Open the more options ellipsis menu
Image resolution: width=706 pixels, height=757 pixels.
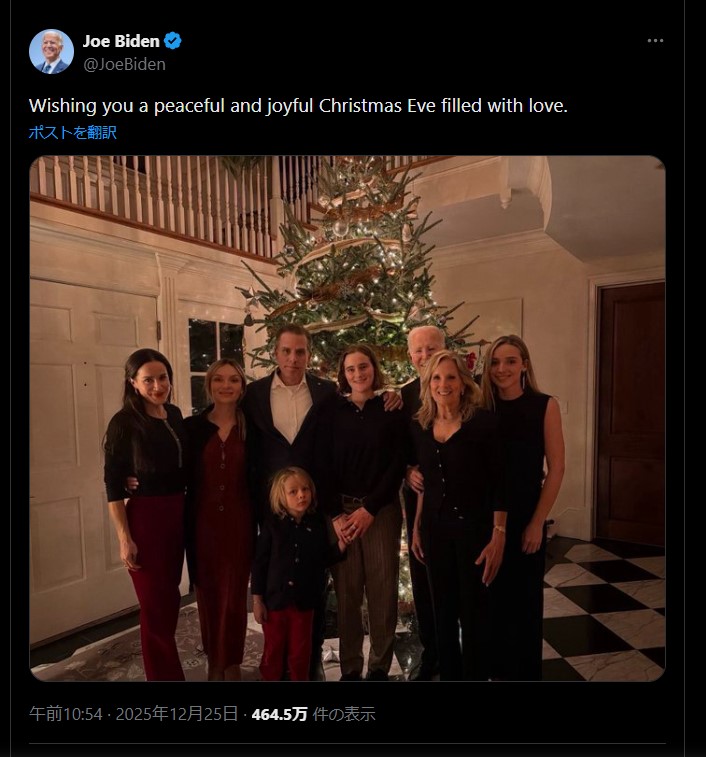655,41
